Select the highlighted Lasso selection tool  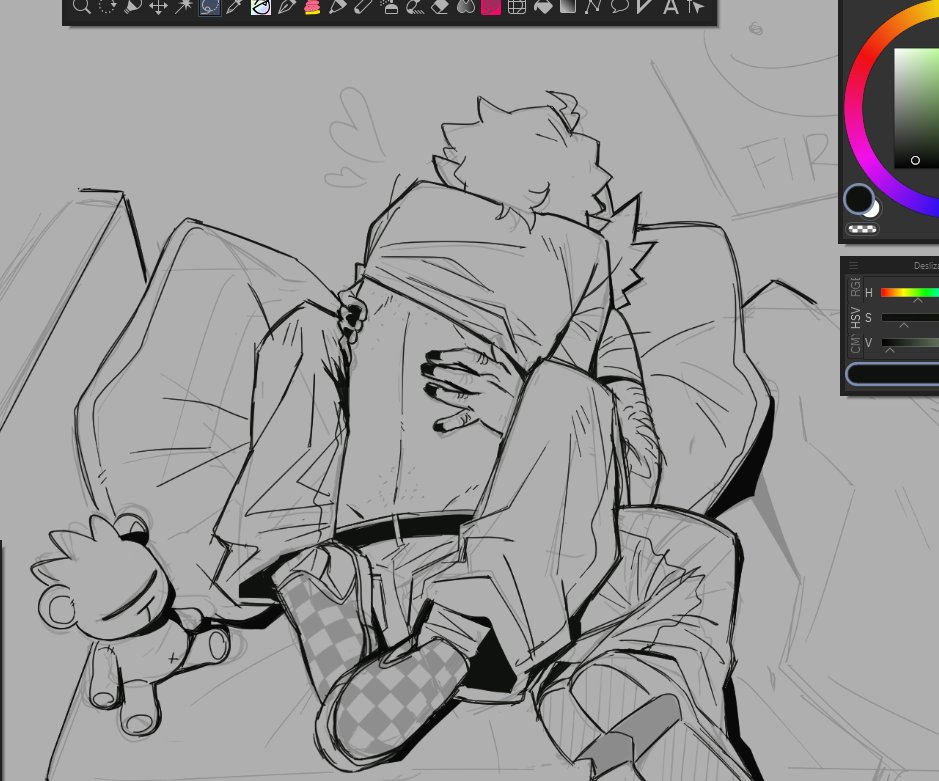tap(210, 7)
